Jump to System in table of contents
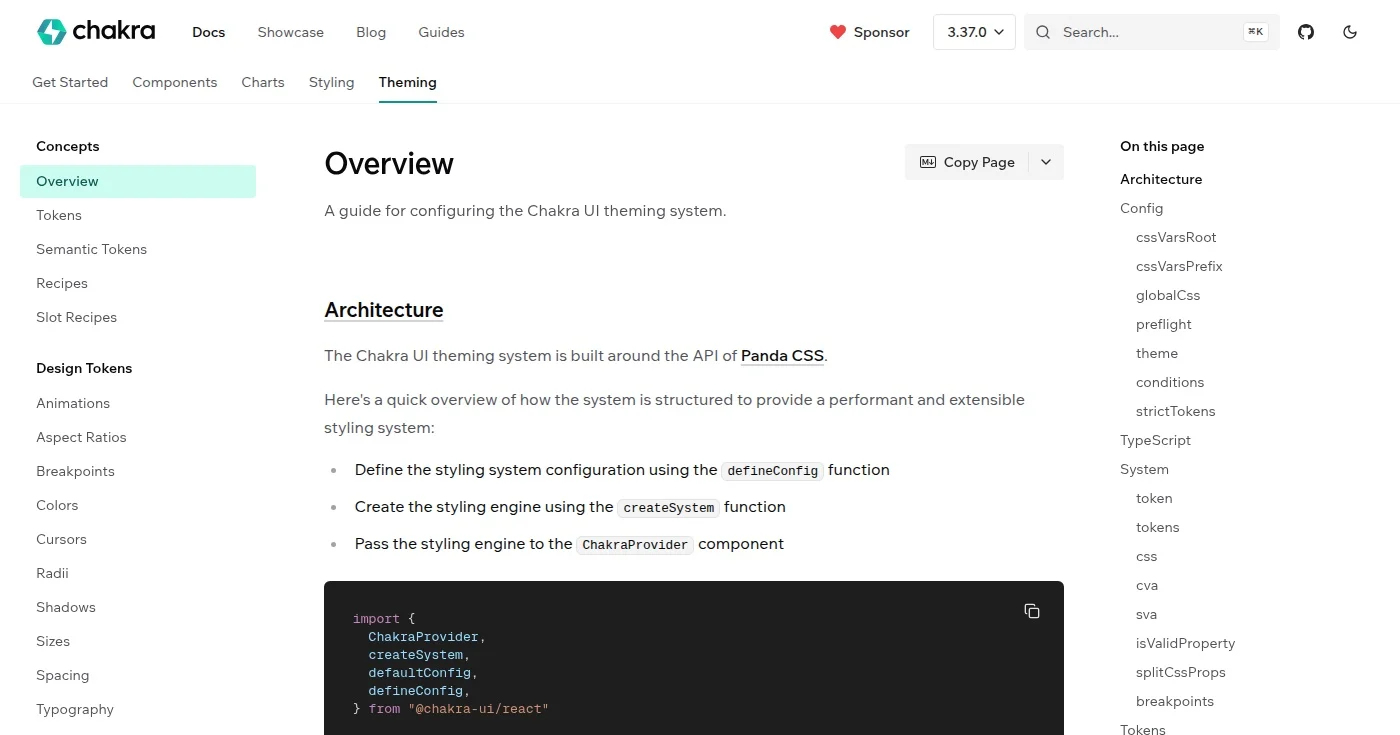 tap(1144, 469)
